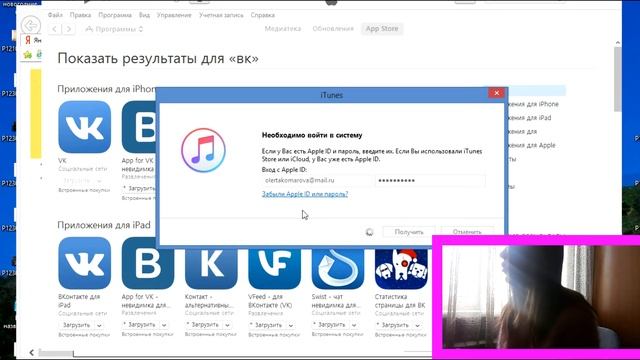640x360 pixels.
Task: Switch to the Обновления tab
Action: click(333, 29)
